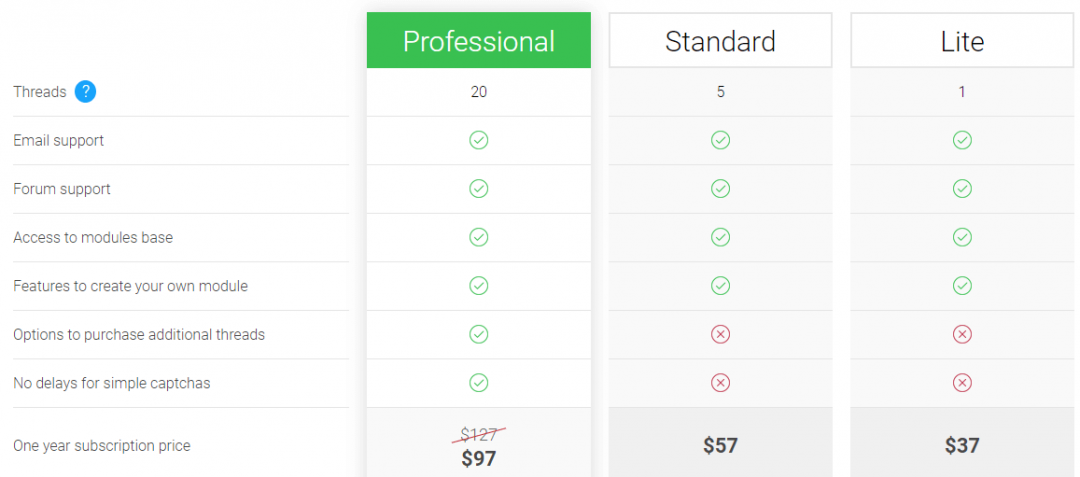1080x477 pixels.
Task: Click the Threads feature label
Action: point(40,92)
